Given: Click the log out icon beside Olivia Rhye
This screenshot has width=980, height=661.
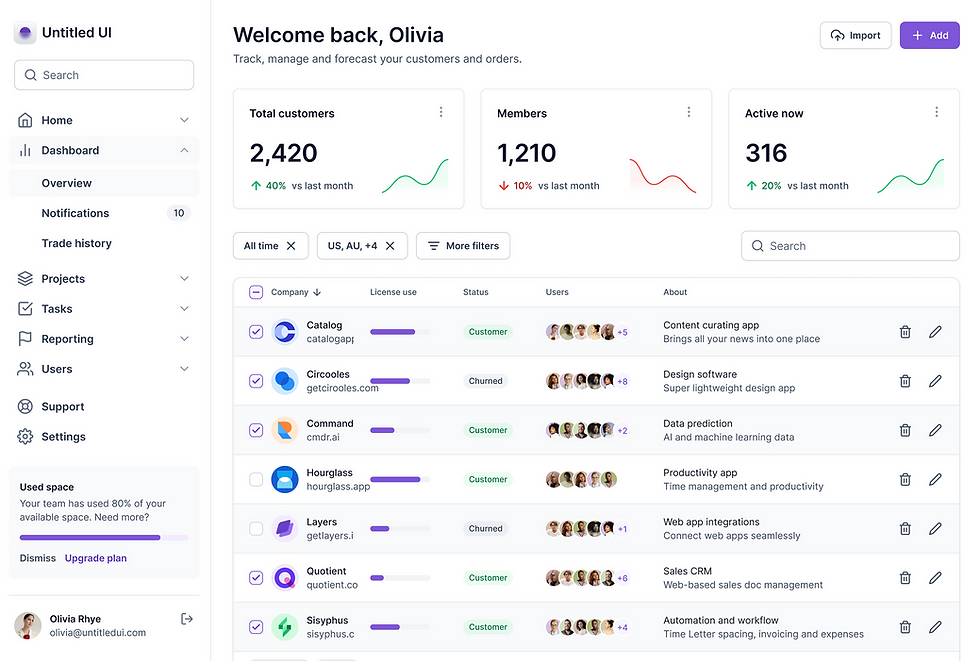Looking at the screenshot, I should [186, 619].
